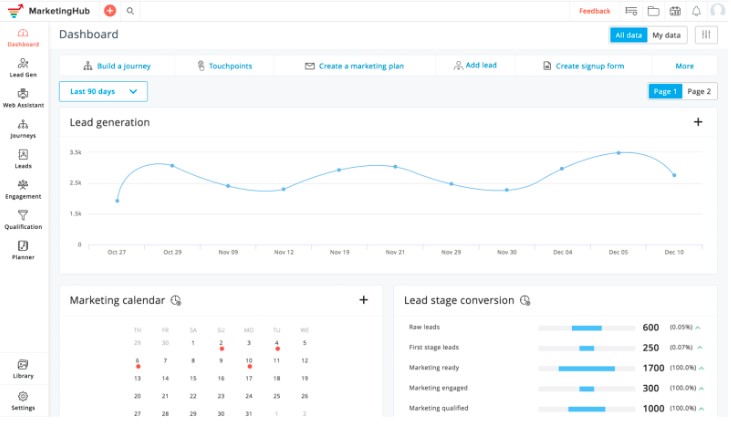This screenshot has height=429, width=731.
Task: Select day 10 on marketing calendar
Action: tap(249, 361)
